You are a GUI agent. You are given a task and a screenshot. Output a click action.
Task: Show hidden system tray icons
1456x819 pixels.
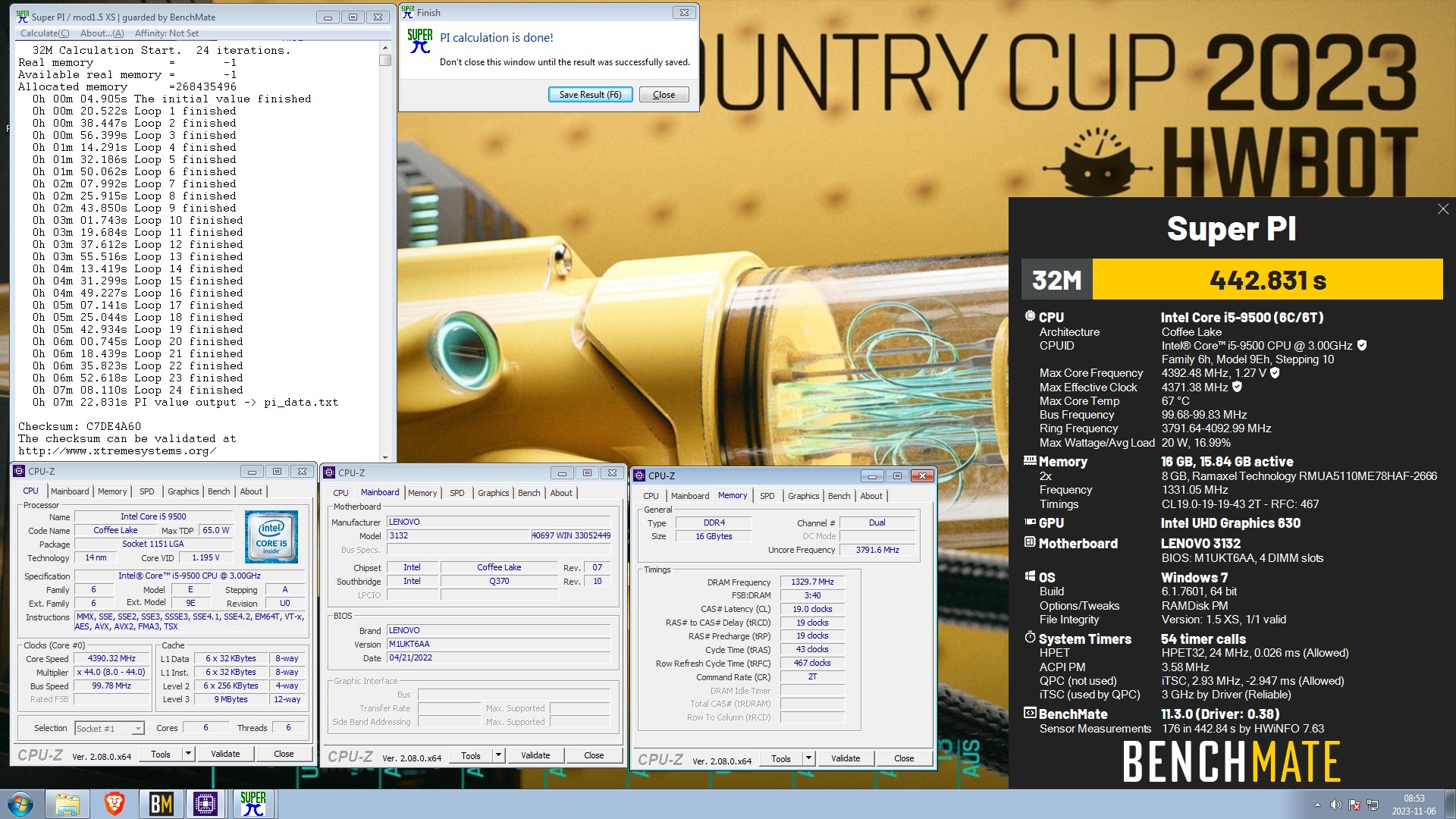click(1317, 805)
